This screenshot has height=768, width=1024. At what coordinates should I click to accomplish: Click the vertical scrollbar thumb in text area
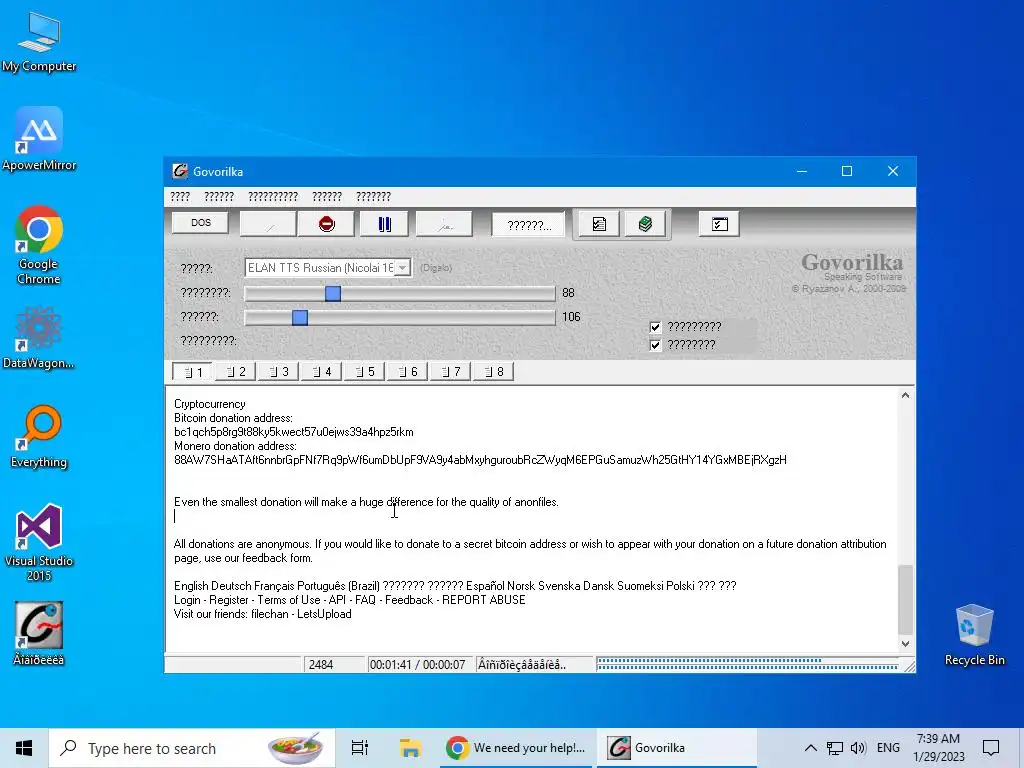[x=905, y=600]
